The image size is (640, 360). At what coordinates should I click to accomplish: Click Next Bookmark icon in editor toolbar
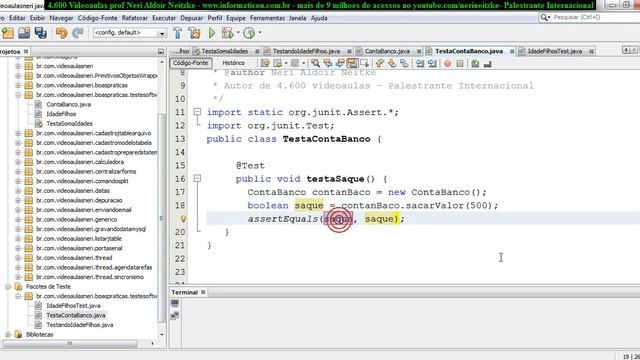392,63
